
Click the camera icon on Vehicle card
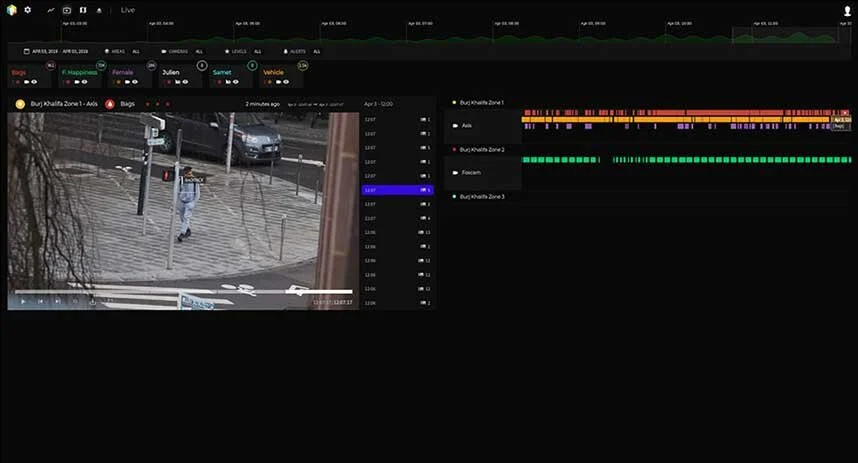point(278,82)
